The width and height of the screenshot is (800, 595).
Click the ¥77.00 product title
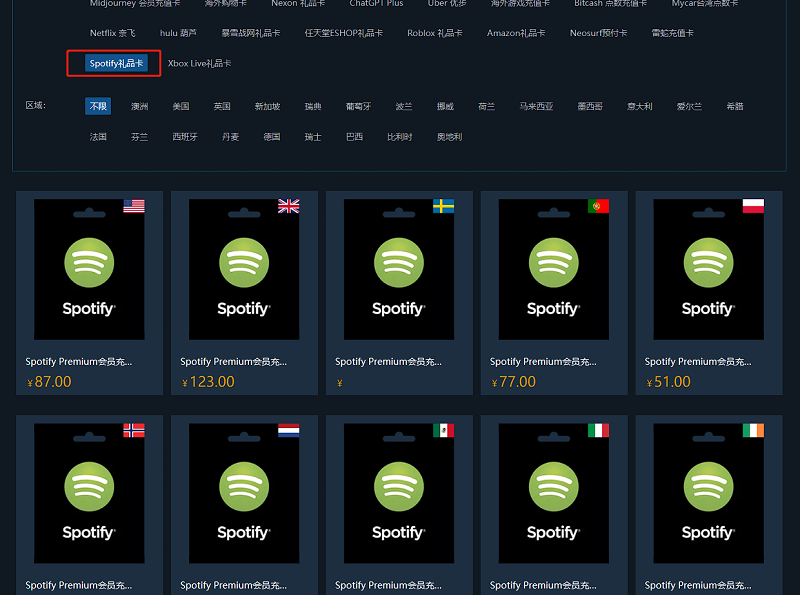(543, 362)
